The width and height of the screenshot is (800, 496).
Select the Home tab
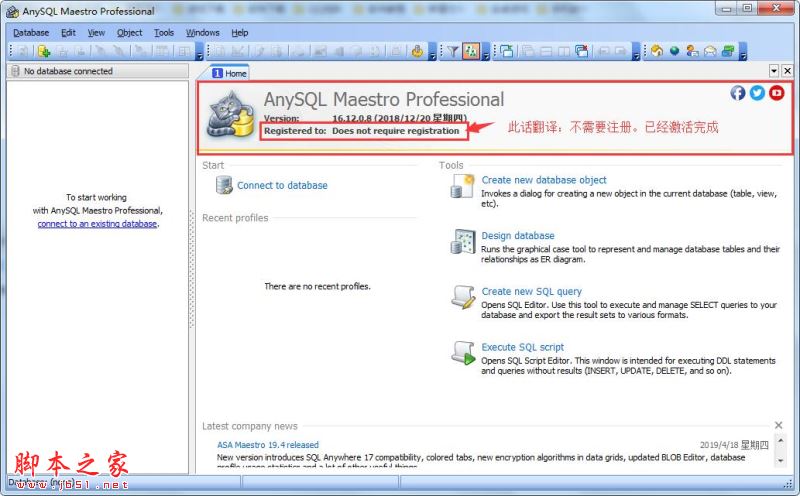[x=230, y=73]
